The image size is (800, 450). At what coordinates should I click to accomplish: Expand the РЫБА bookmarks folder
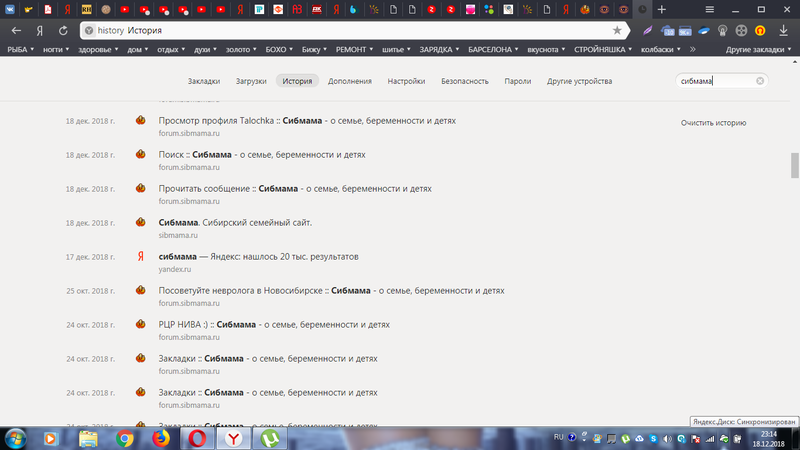pyautogui.click(x=20, y=49)
